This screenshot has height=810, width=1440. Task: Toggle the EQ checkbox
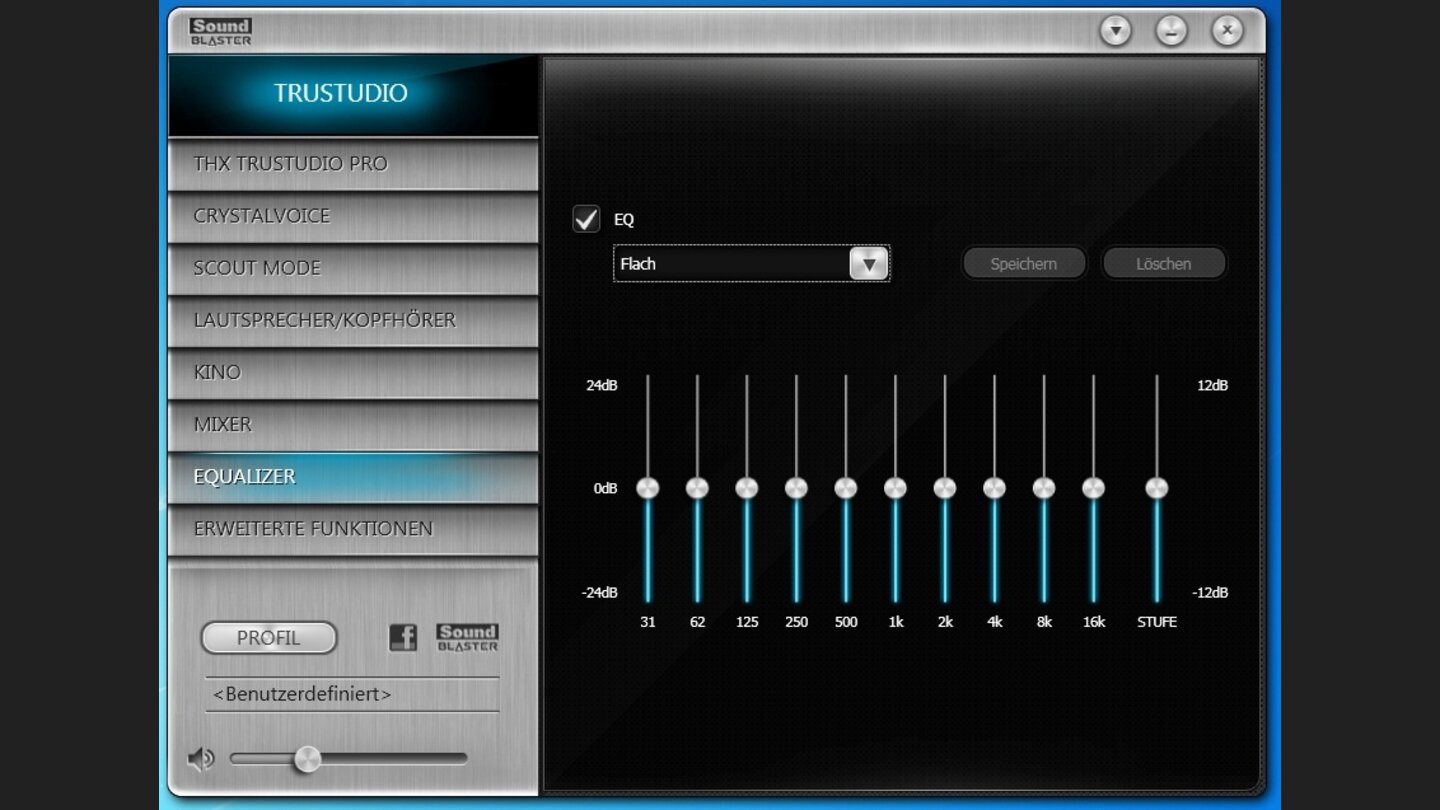586,219
